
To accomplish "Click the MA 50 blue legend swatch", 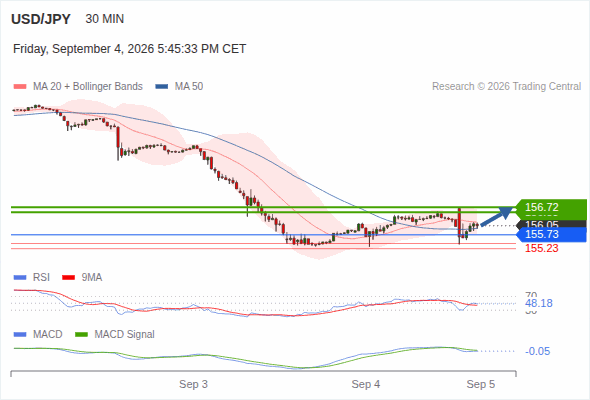I will tap(162, 87).
